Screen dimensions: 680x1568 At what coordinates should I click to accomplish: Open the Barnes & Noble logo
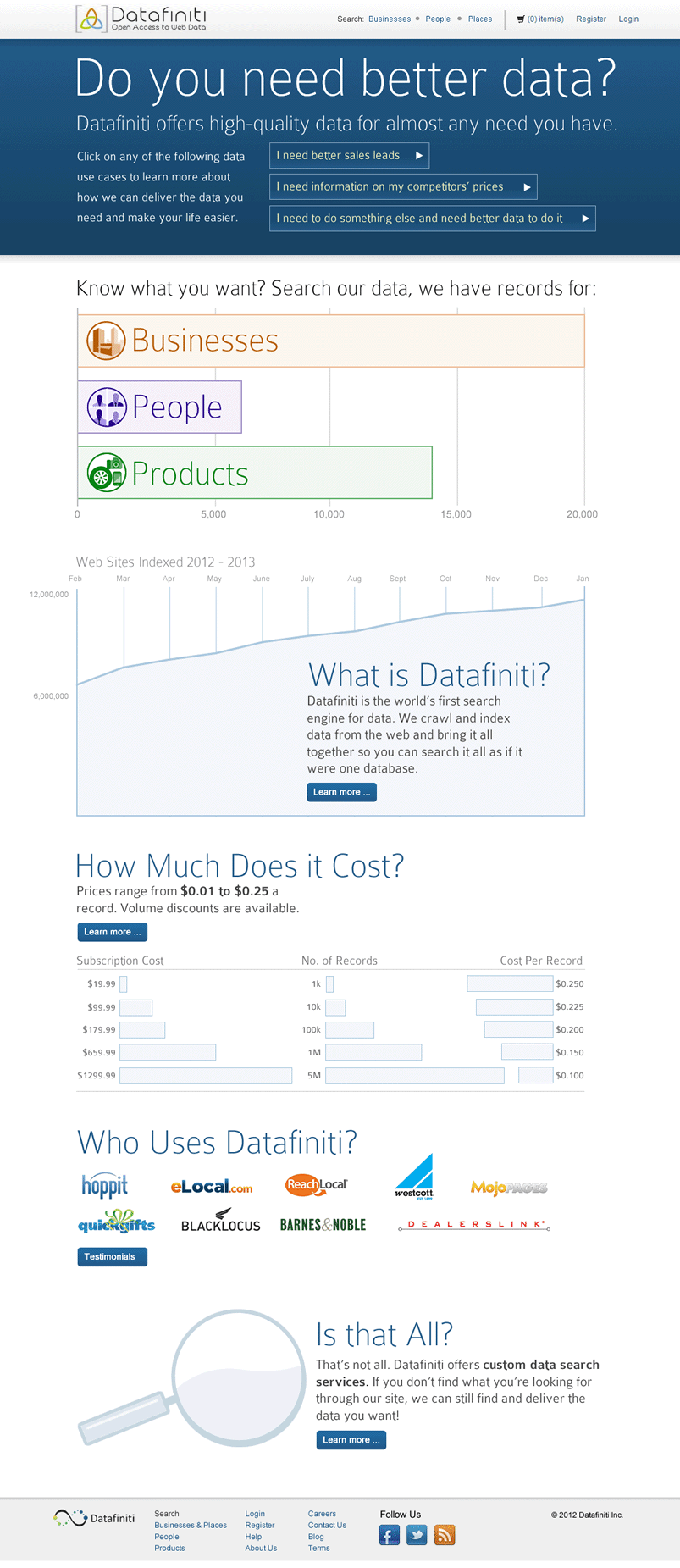[x=323, y=1225]
